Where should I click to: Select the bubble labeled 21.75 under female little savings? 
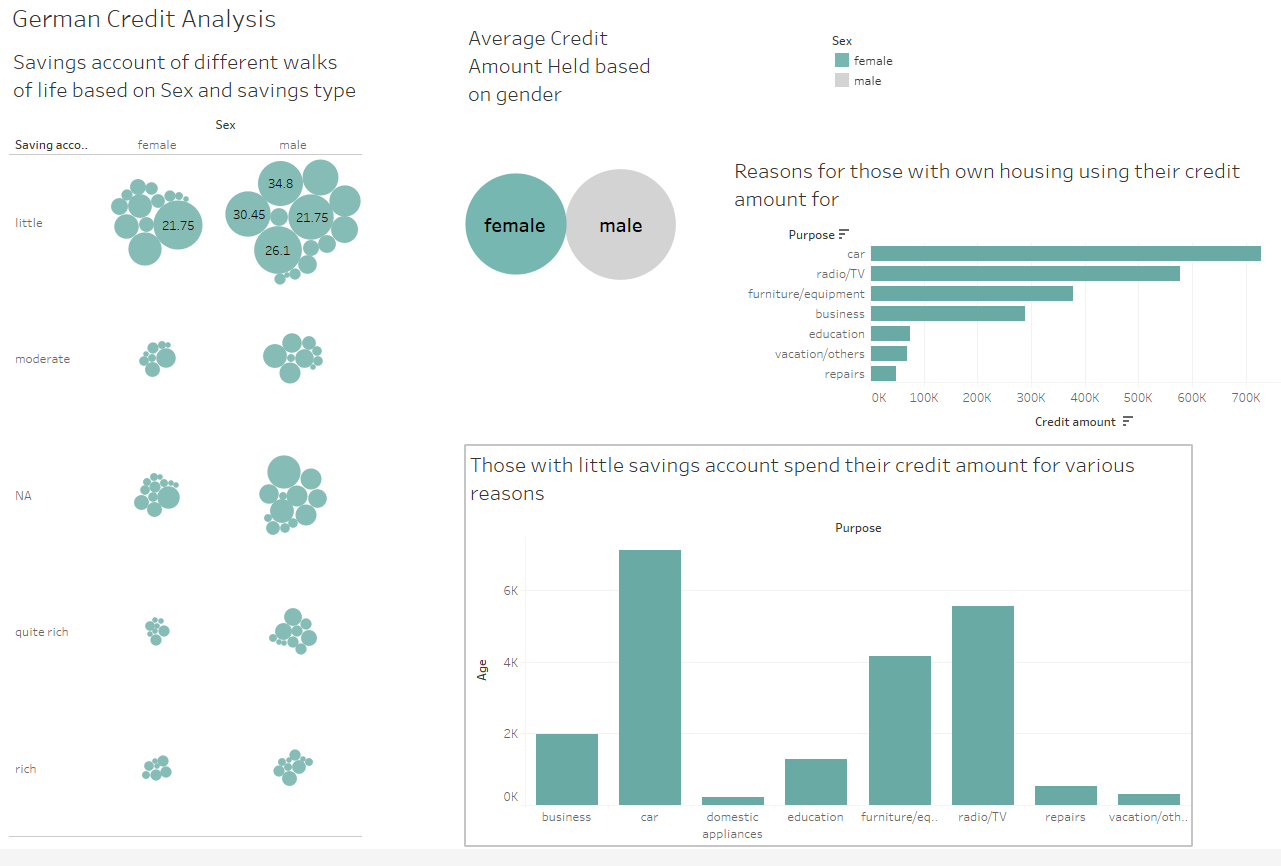click(x=178, y=225)
